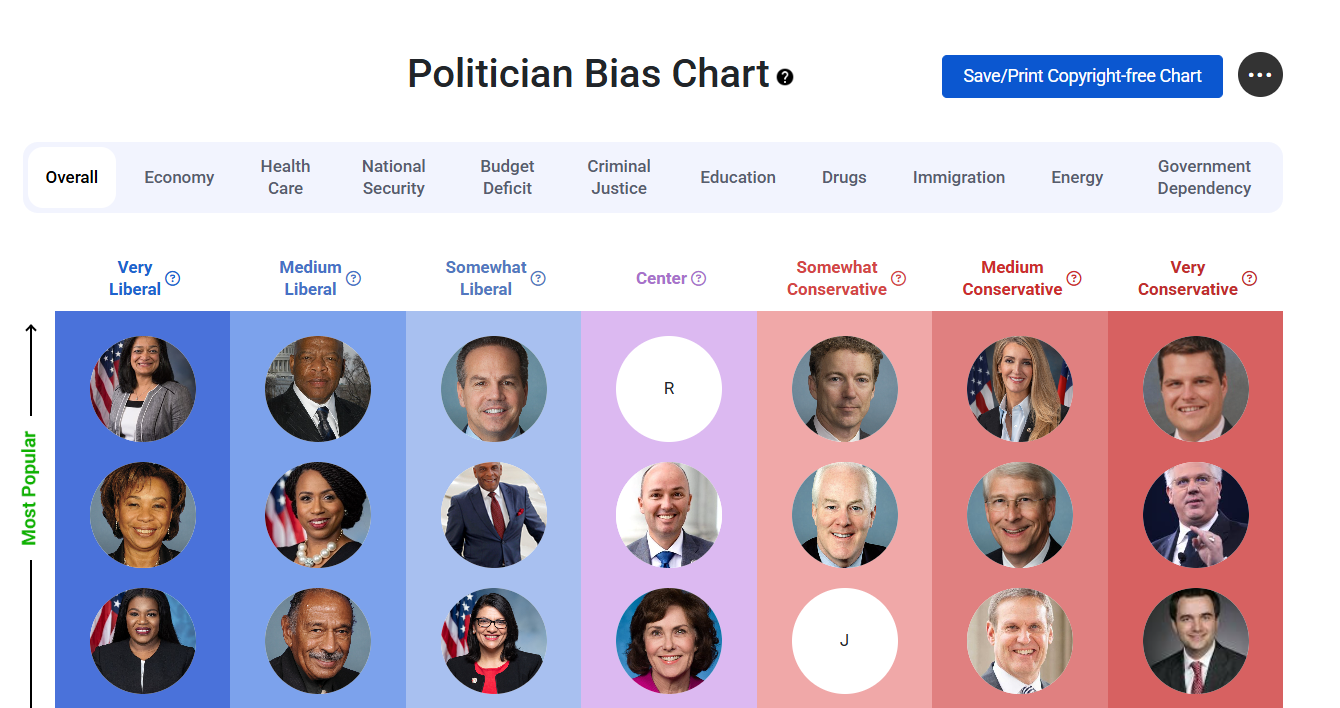
Task: Open the Very Conservative help icon
Action: click(x=1249, y=279)
